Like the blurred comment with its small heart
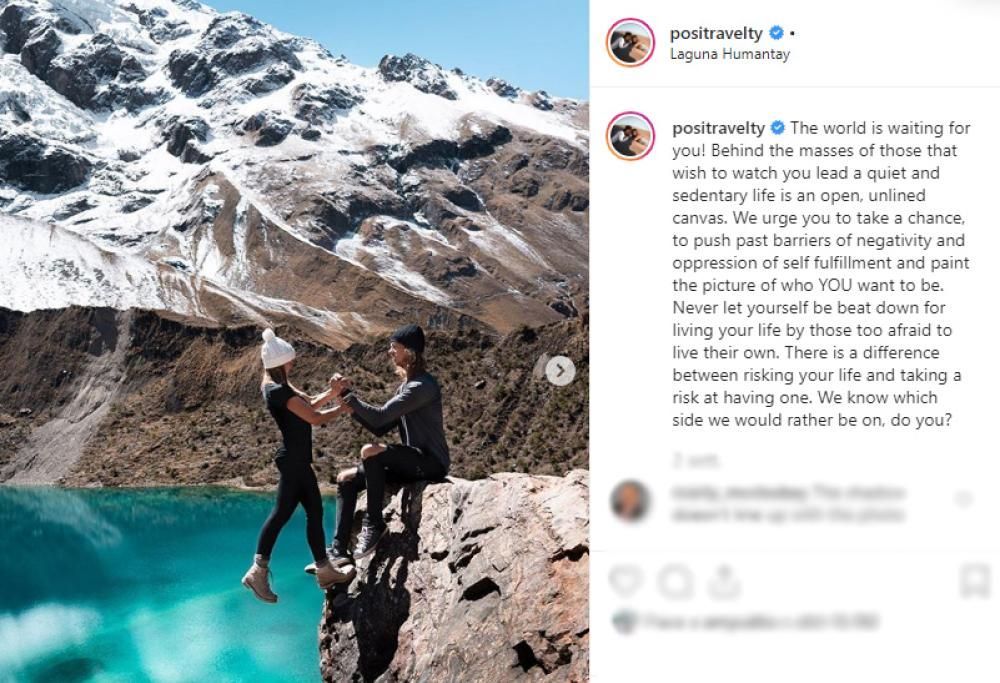Viewport: 1000px width, 683px height. click(x=963, y=499)
